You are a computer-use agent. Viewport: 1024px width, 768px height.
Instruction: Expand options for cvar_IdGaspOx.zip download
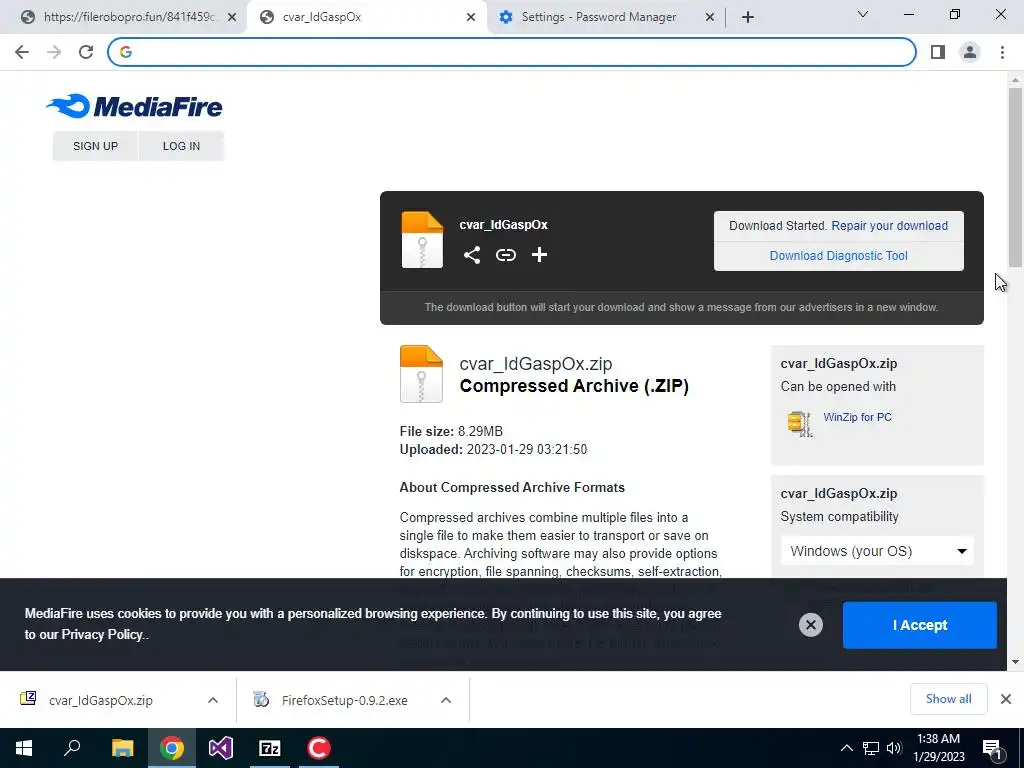pos(213,700)
